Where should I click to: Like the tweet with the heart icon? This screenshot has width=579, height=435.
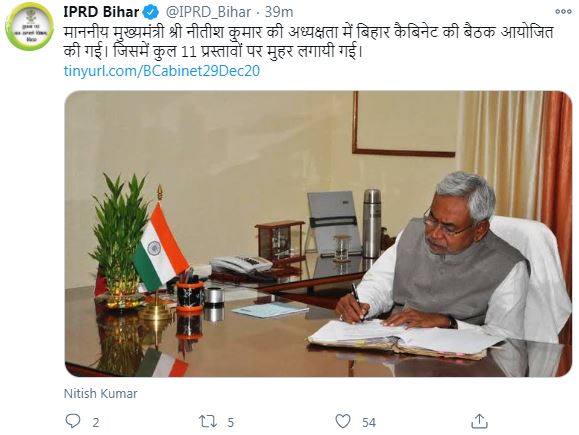[343, 421]
